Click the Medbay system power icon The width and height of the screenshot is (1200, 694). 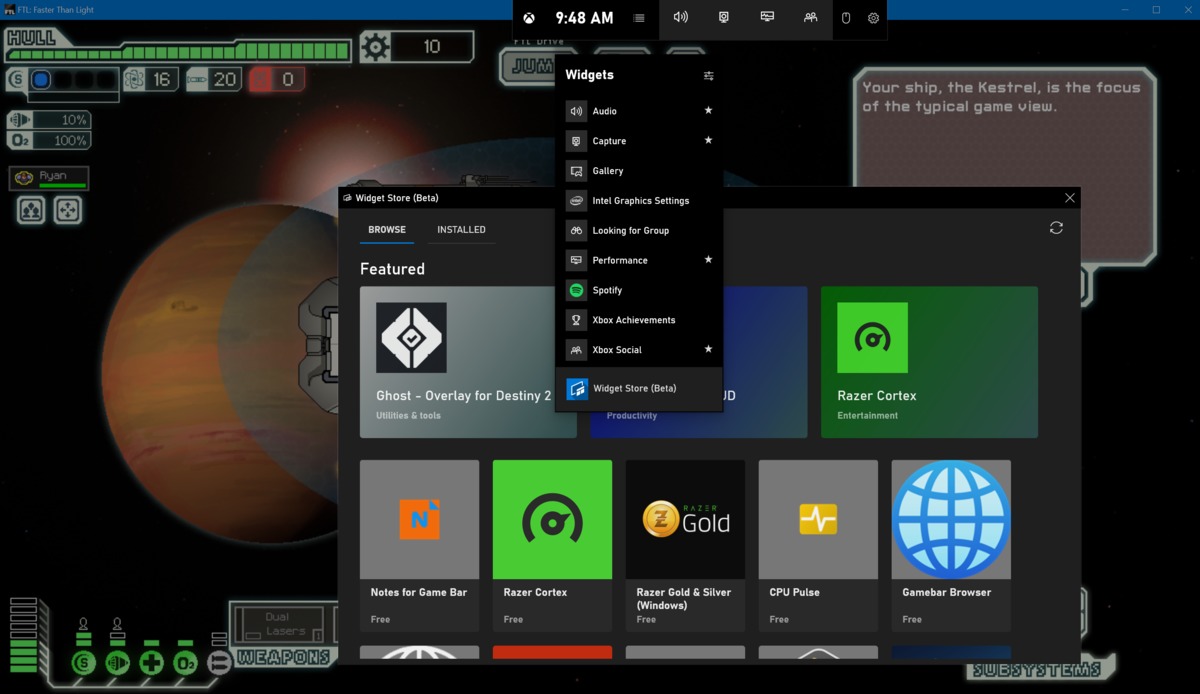(151, 662)
